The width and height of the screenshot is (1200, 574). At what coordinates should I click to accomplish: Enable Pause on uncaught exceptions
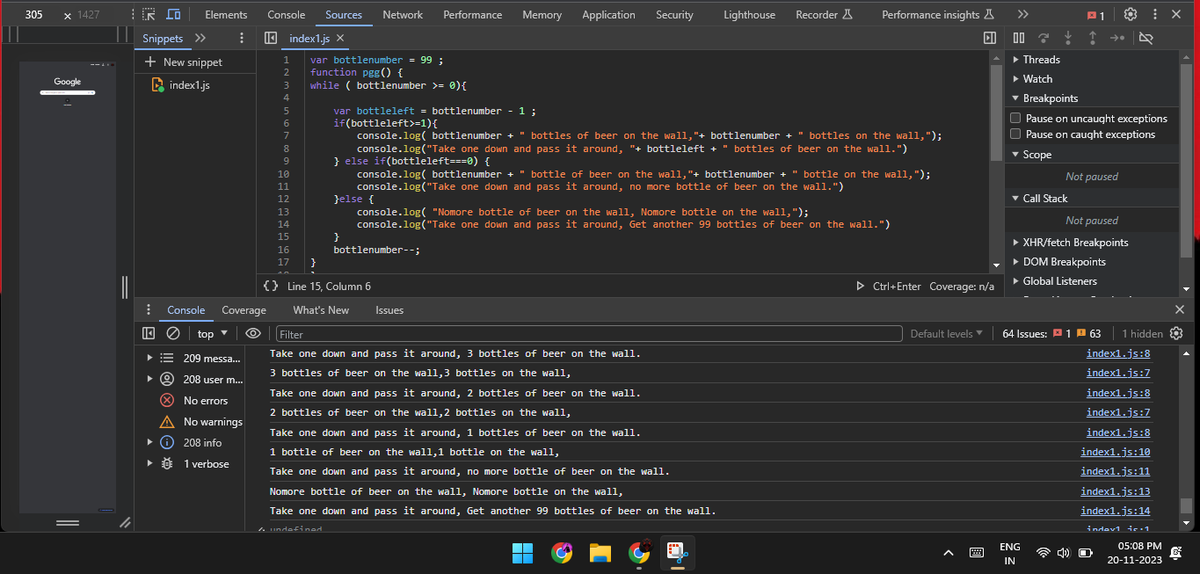[x=1016, y=118]
